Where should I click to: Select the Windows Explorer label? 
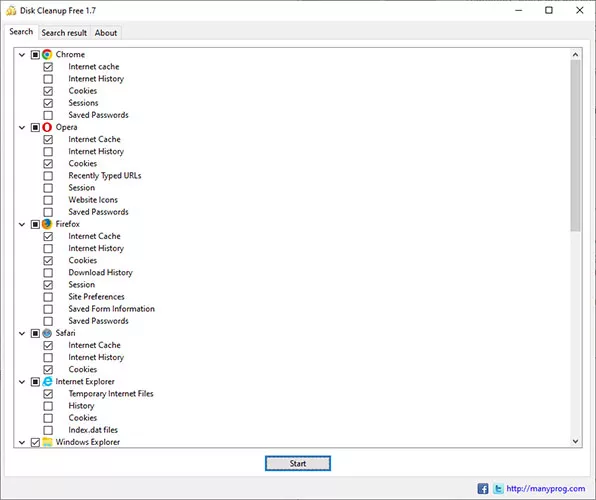pos(88,442)
